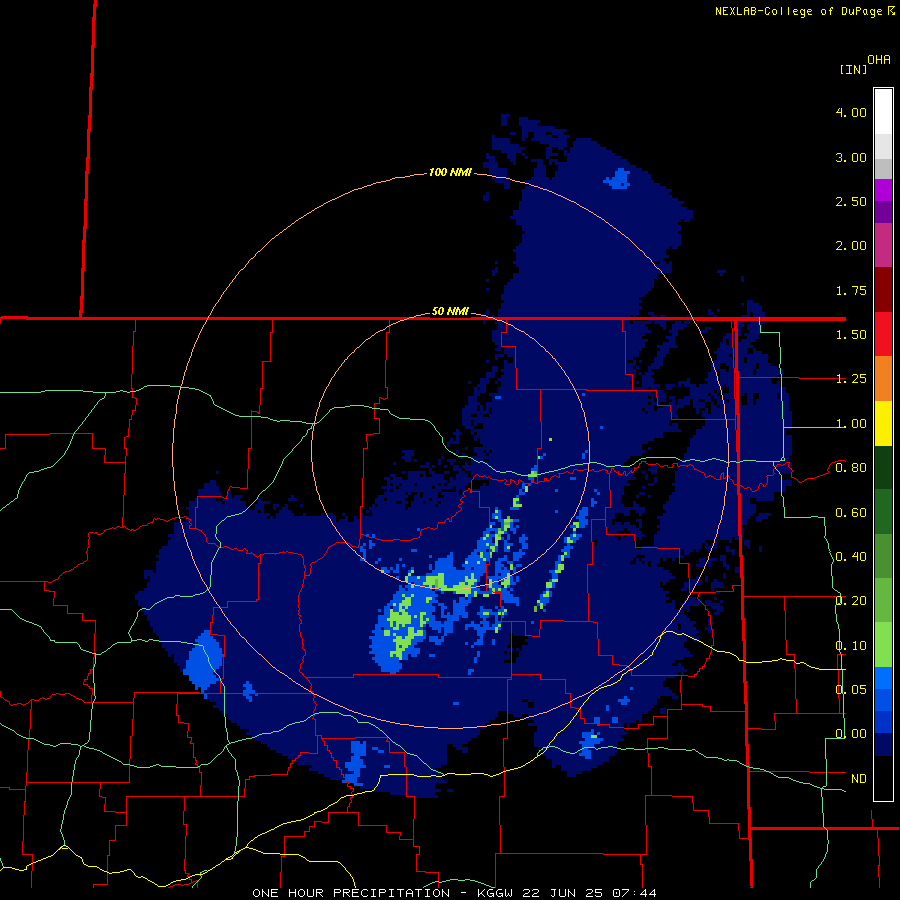Click the 0.40 legend value
Screen dimensions: 900x900
[851, 557]
